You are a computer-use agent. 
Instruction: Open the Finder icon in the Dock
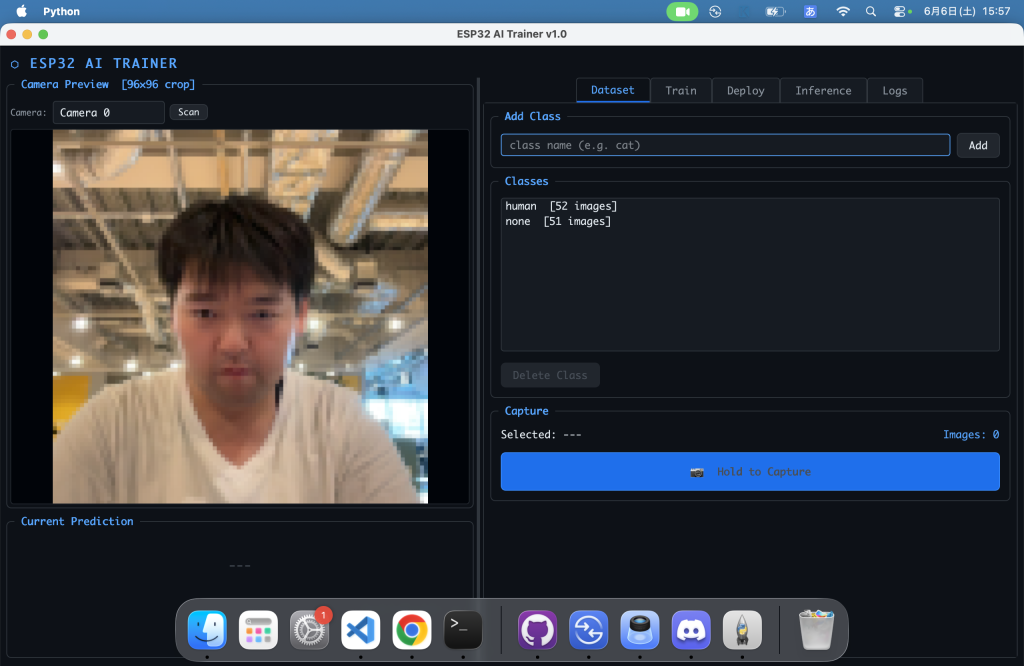pyautogui.click(x=207, y=630)
